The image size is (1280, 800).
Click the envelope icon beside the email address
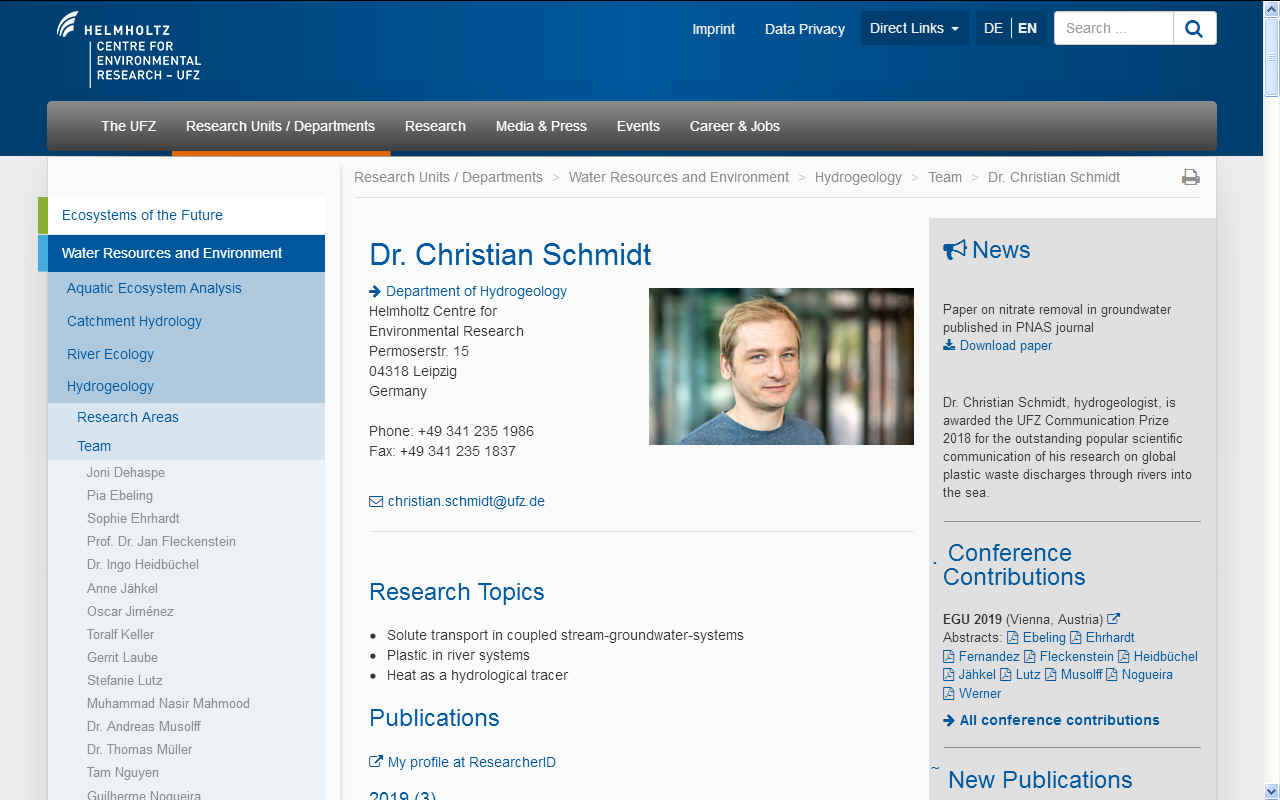[x=376, y=501]
